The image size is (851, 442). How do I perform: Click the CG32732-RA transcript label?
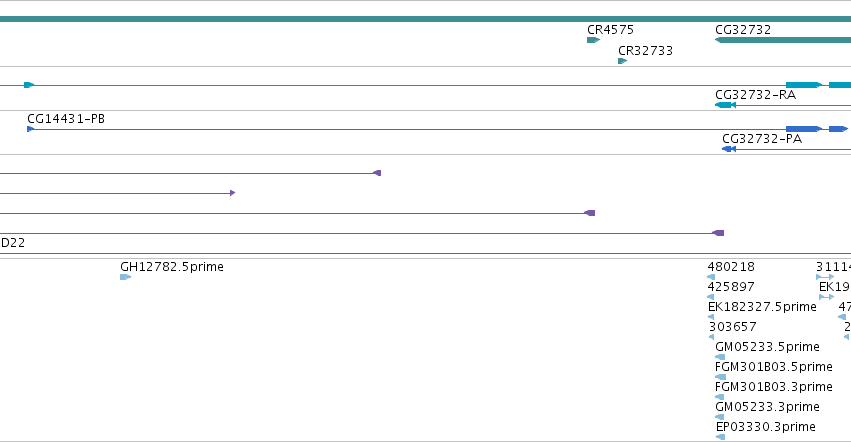[755, 95]
